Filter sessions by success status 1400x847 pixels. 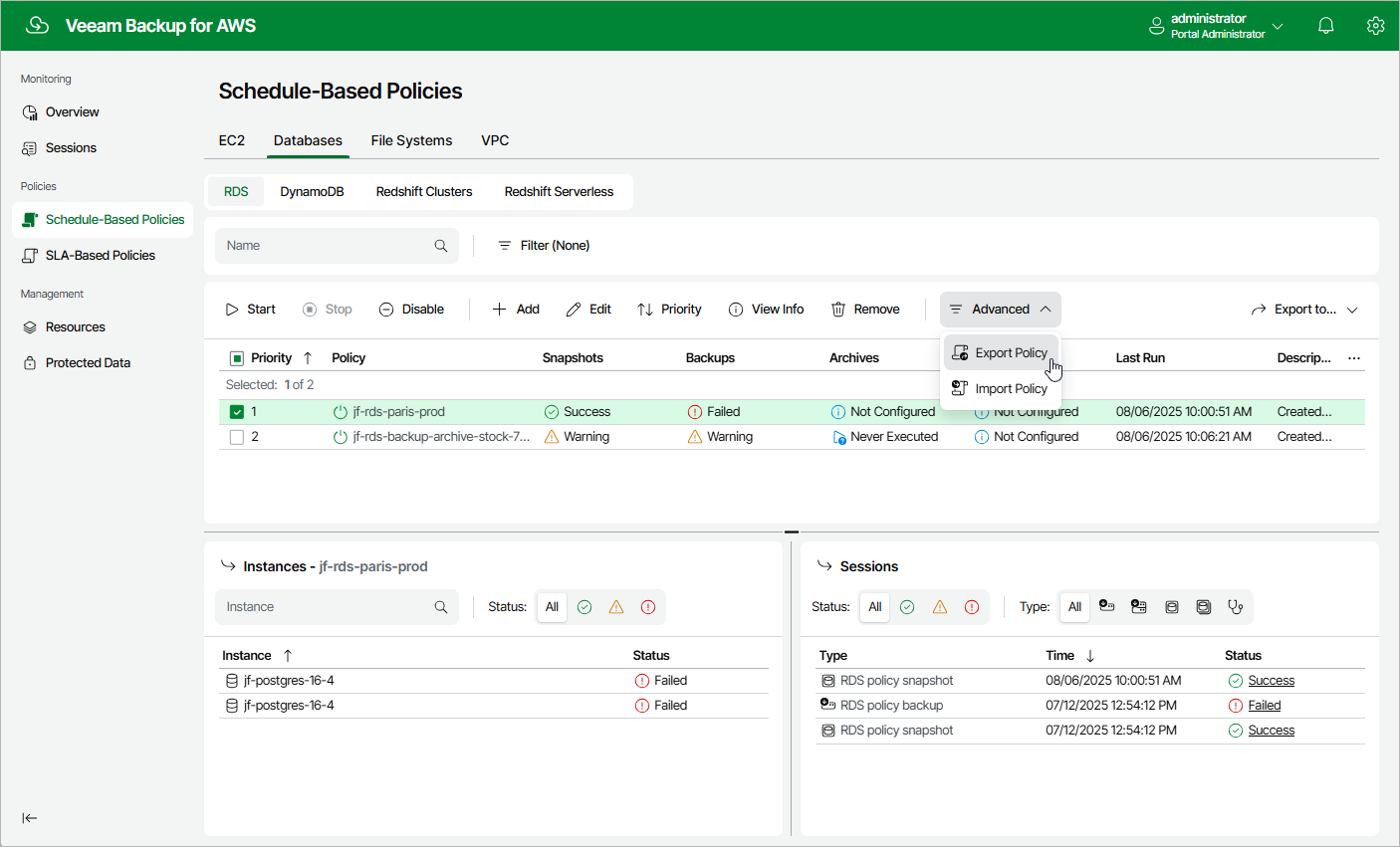click(907, 607)
